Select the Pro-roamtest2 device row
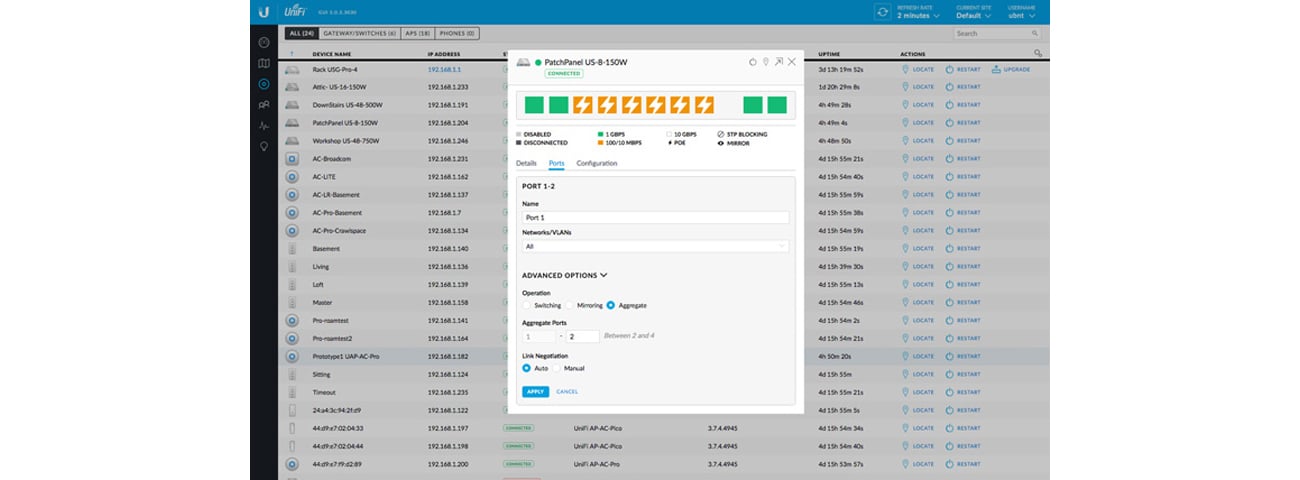1300x480 pixels. pos(666,338)
